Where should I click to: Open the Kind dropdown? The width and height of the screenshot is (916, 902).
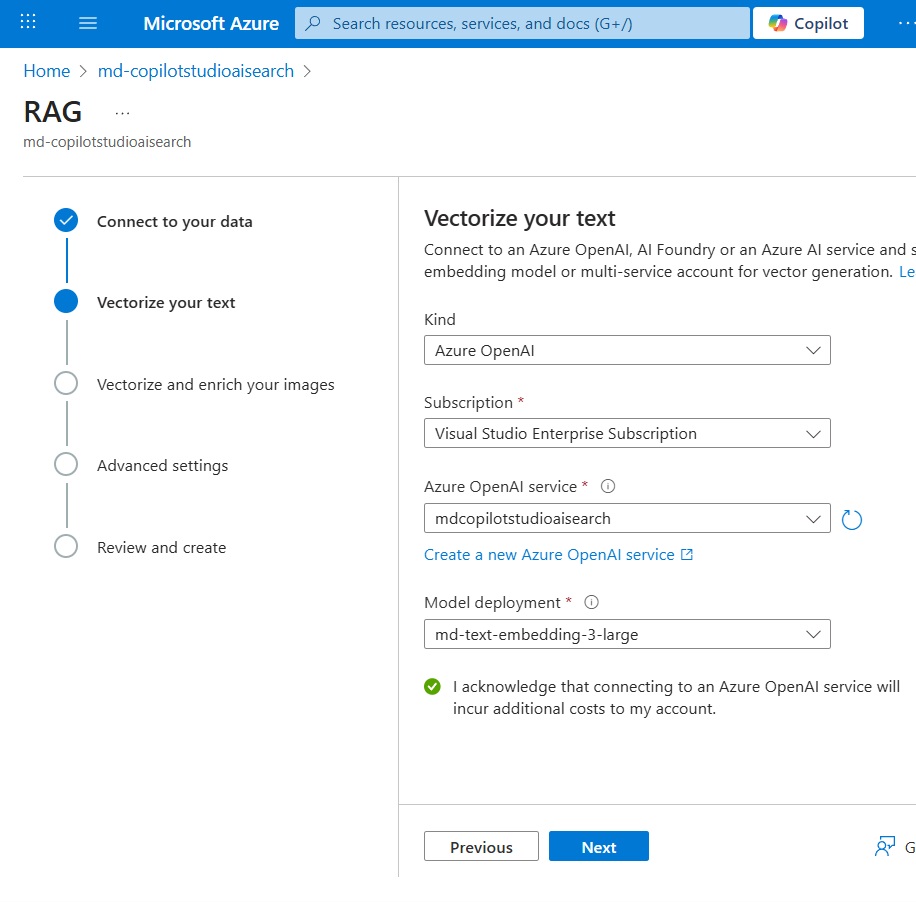click(627, 351)
